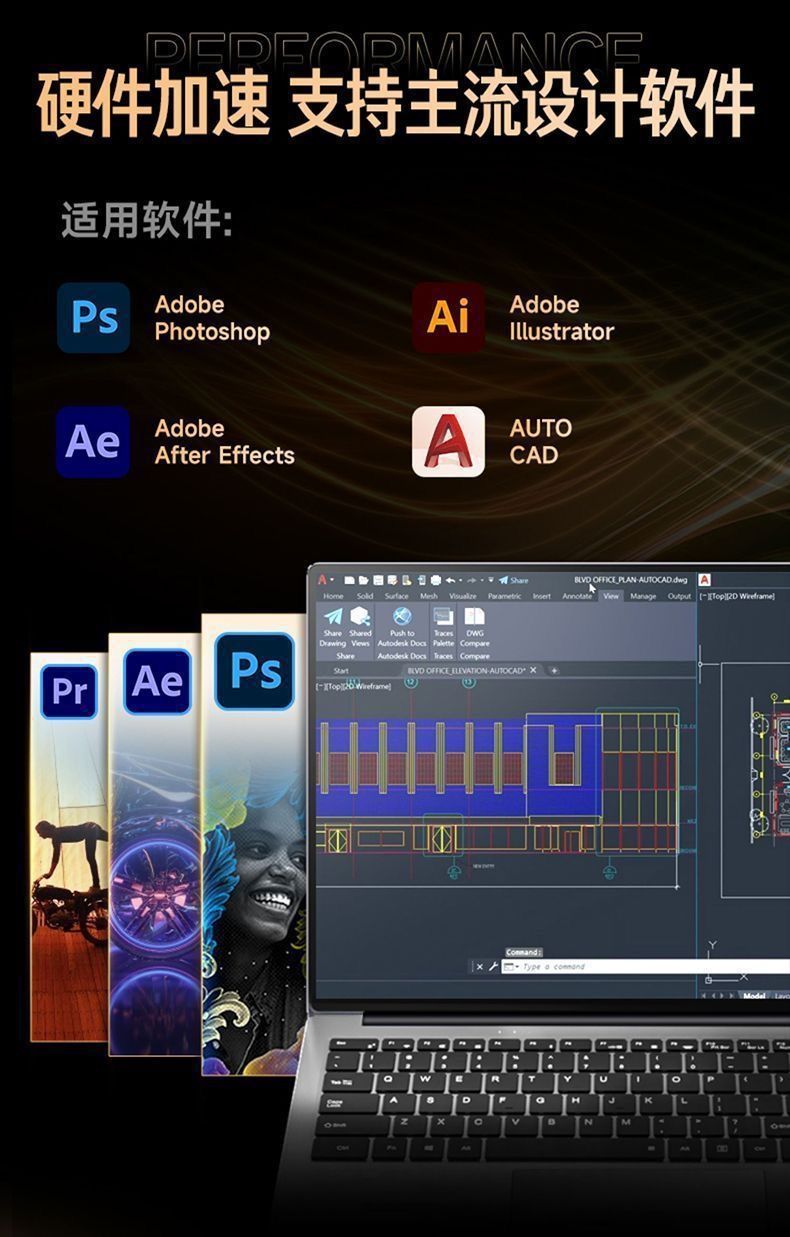The height and width of the screenshot is (1237, 790).
Task: Select the Share Drawing ribbon icon
Action: coord(333,616)
